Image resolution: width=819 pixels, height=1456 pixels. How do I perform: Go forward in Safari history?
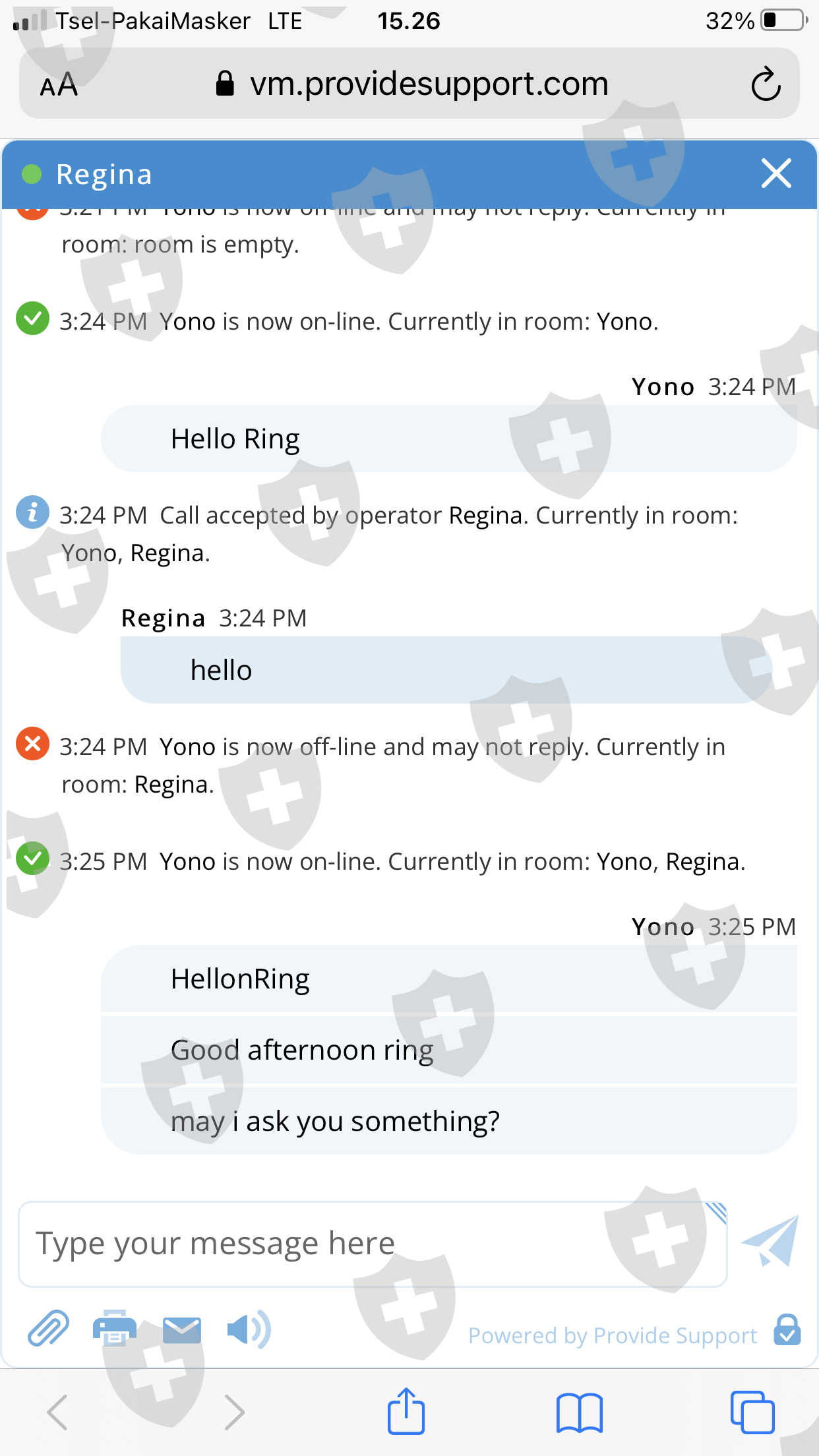(234, 1412)
